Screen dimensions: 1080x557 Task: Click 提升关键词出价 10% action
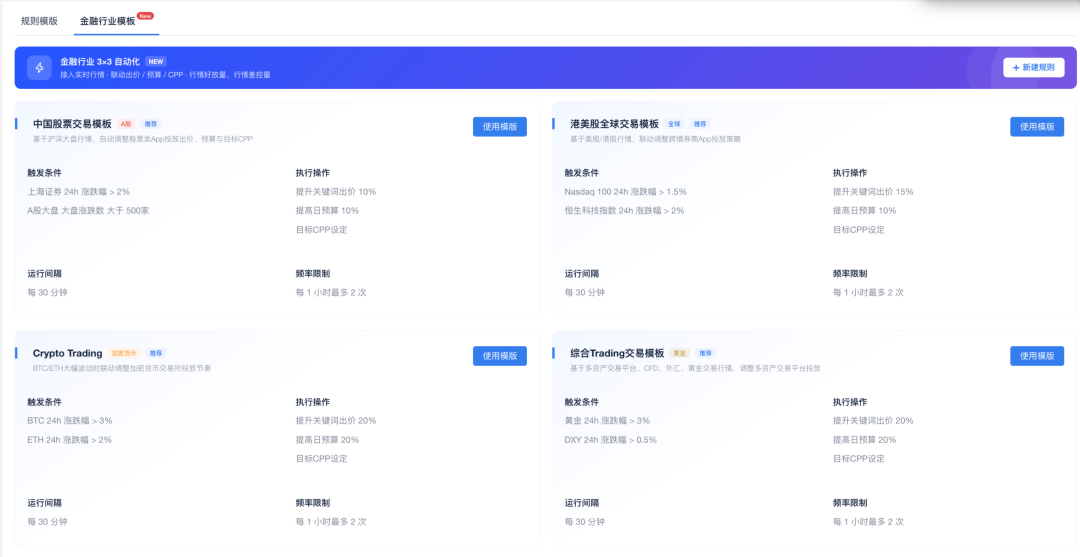coord(336,192)
